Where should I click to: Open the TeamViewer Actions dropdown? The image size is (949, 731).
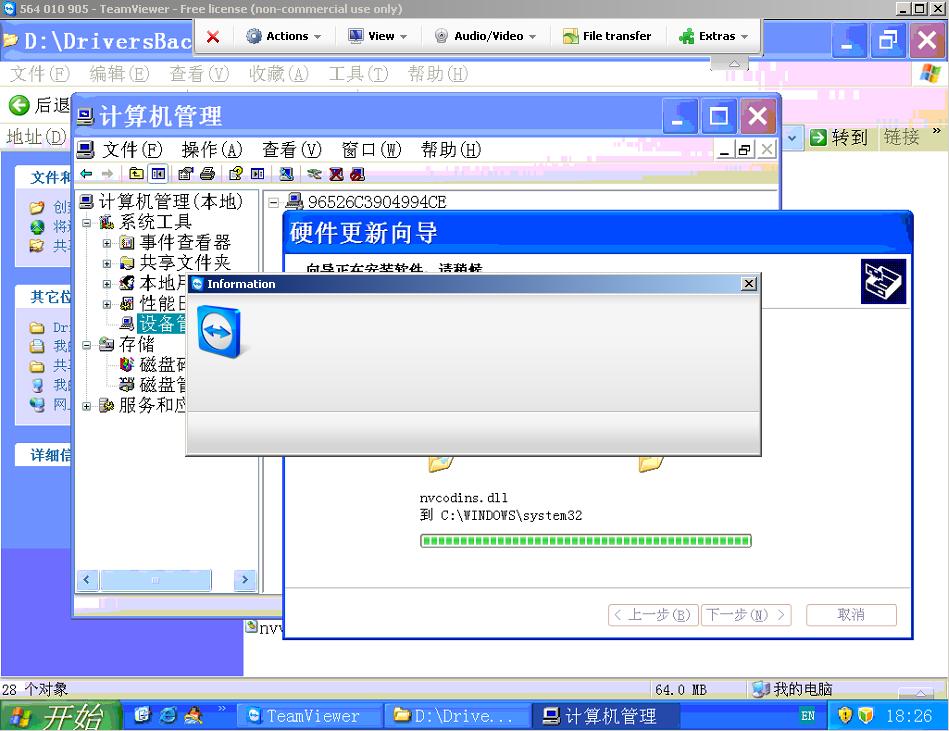pyautogui.click(x=284, y=36)
